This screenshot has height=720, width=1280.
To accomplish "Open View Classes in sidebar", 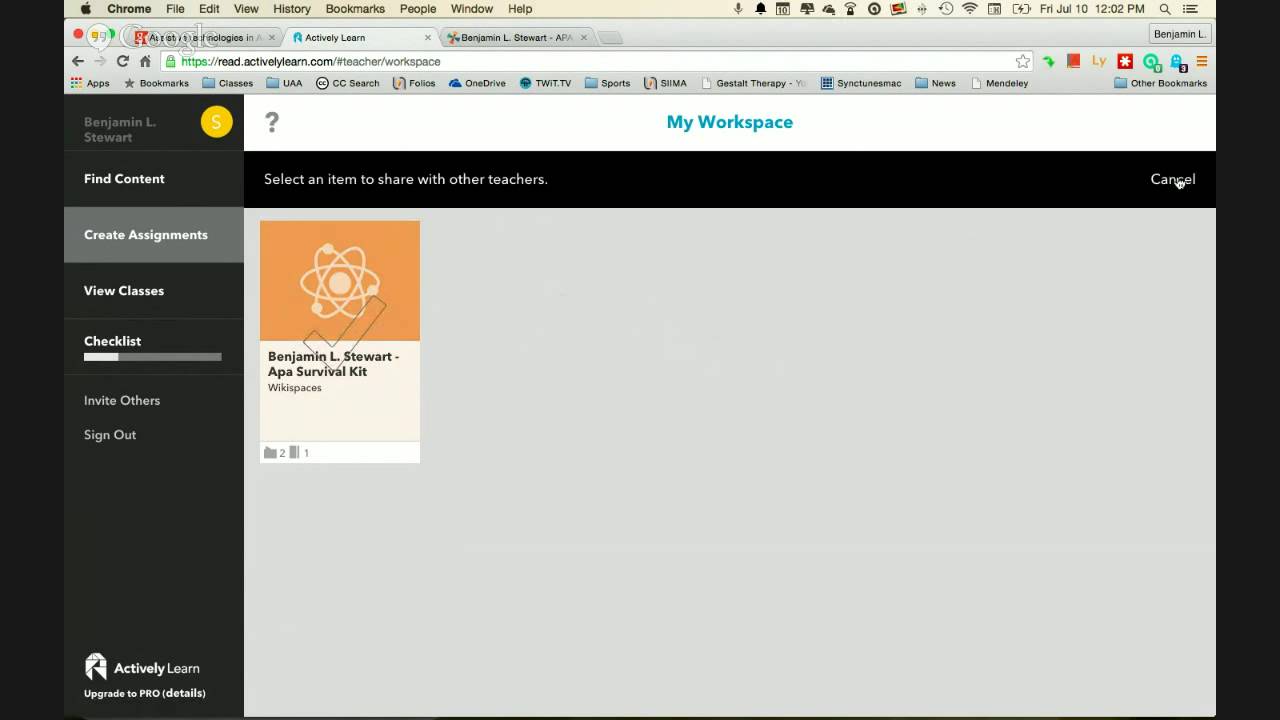I will tap(153, 291).
